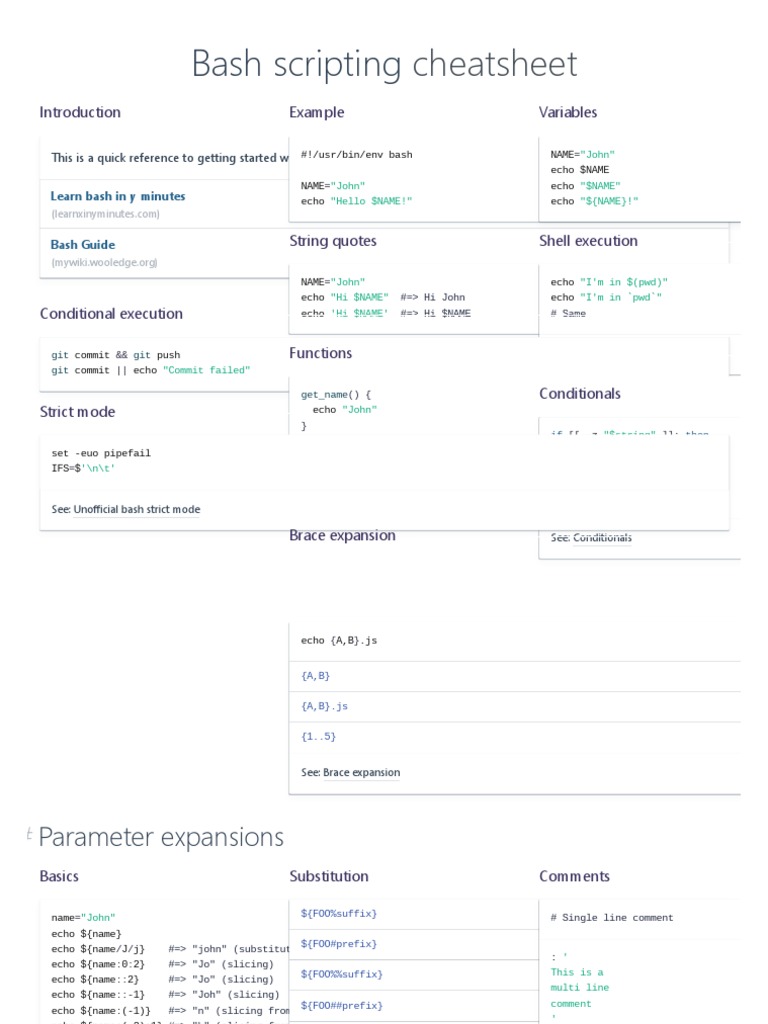Open the Conditionals reference link

[x=602, y=537]
